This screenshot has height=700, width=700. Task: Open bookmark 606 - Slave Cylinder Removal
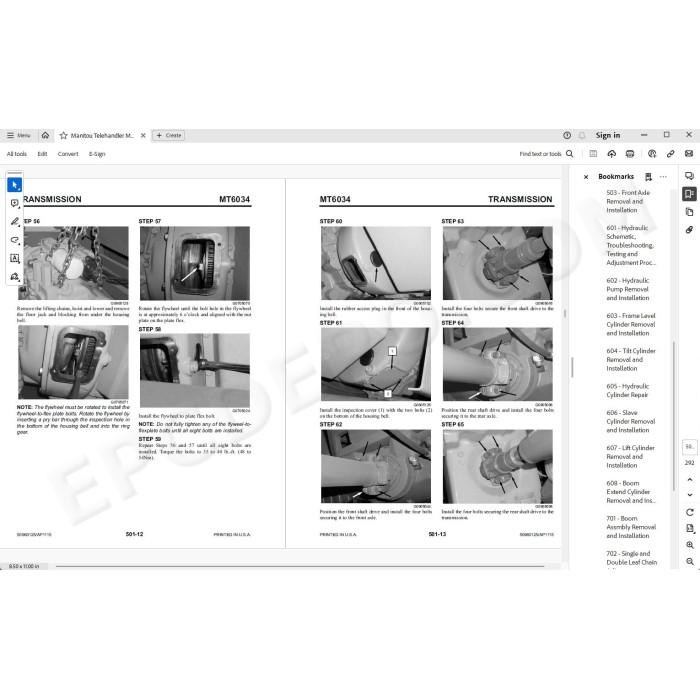(630, 421)
